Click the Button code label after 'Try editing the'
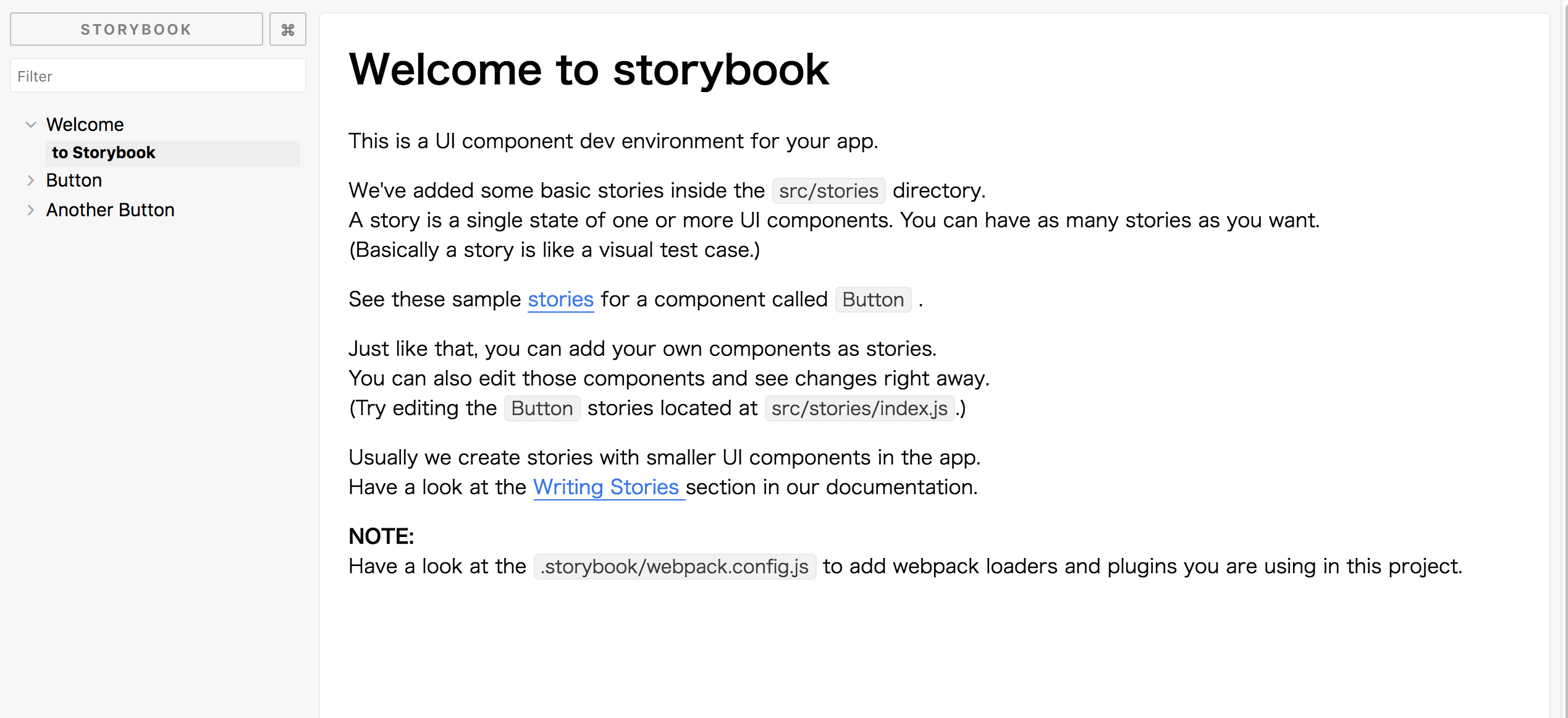Image resolution: width=1568 pixels, height=718 pixels. (x=542, y=408)
